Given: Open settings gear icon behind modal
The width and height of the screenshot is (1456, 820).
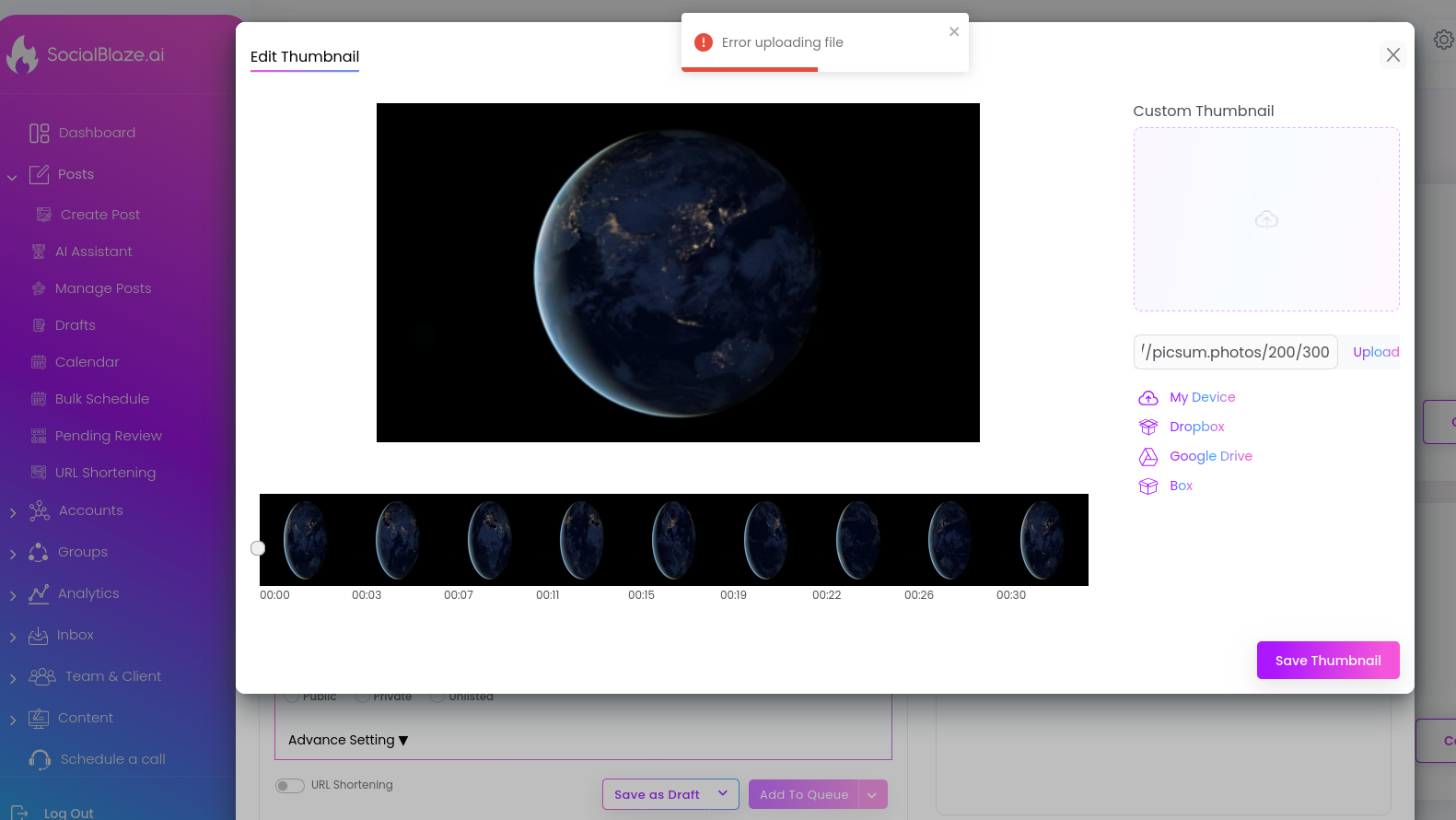Looking at the screenshot, I should click(1443, 40).
